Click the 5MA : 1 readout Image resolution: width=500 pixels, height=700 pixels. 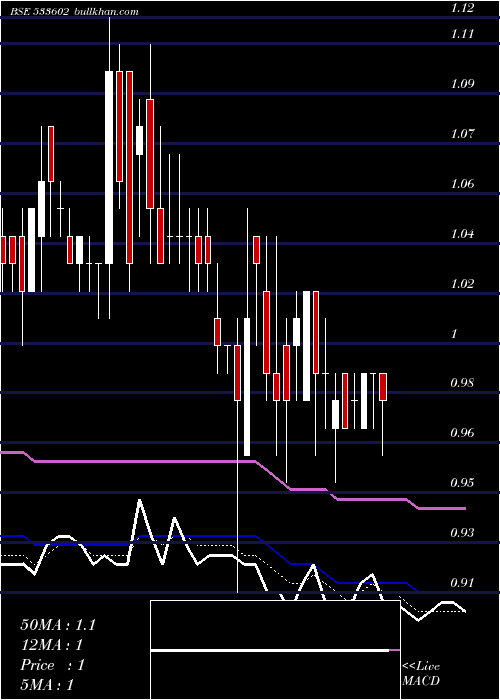47,685
